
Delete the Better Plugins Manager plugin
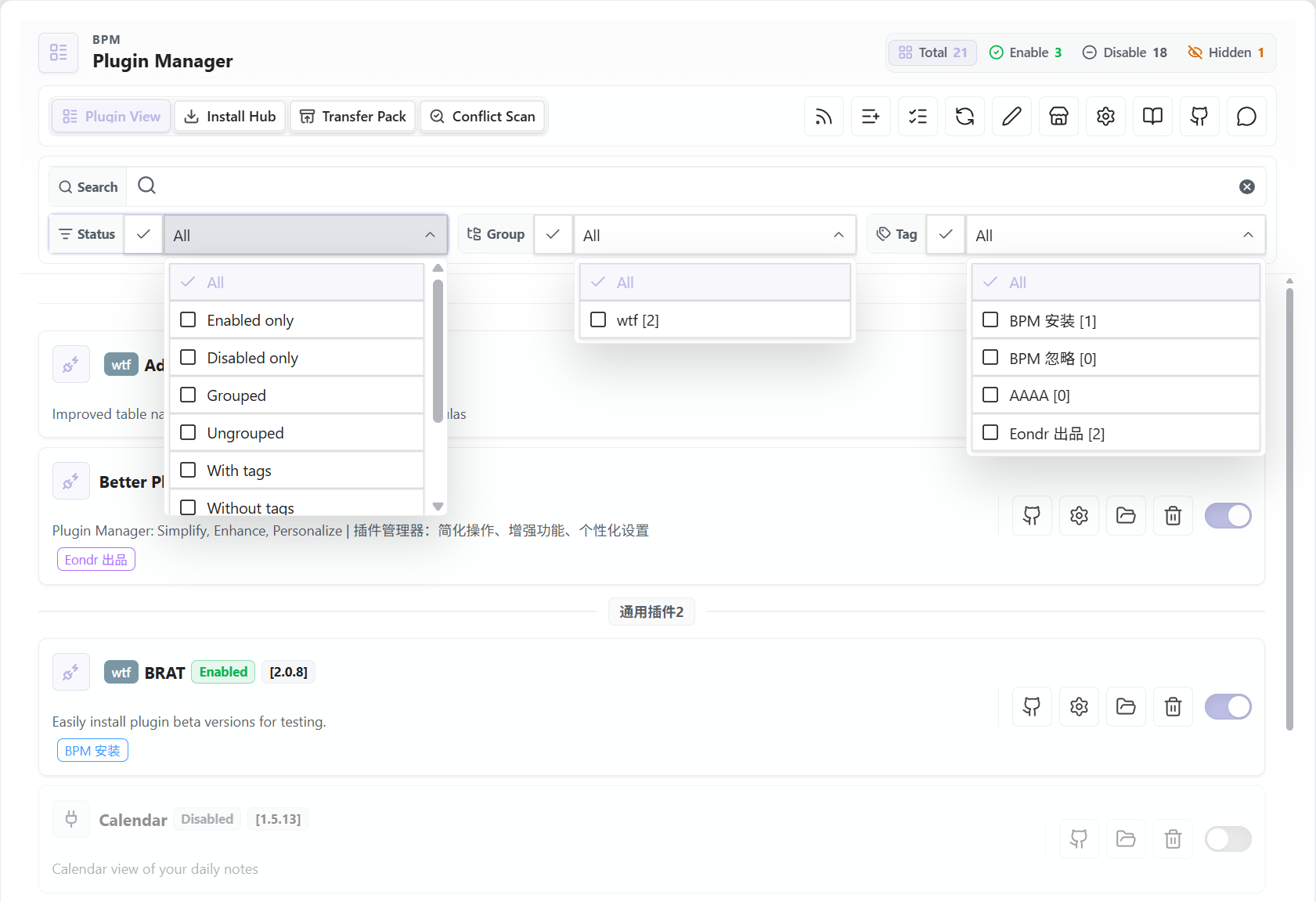pyautogui.click(x=1173, y=515)
